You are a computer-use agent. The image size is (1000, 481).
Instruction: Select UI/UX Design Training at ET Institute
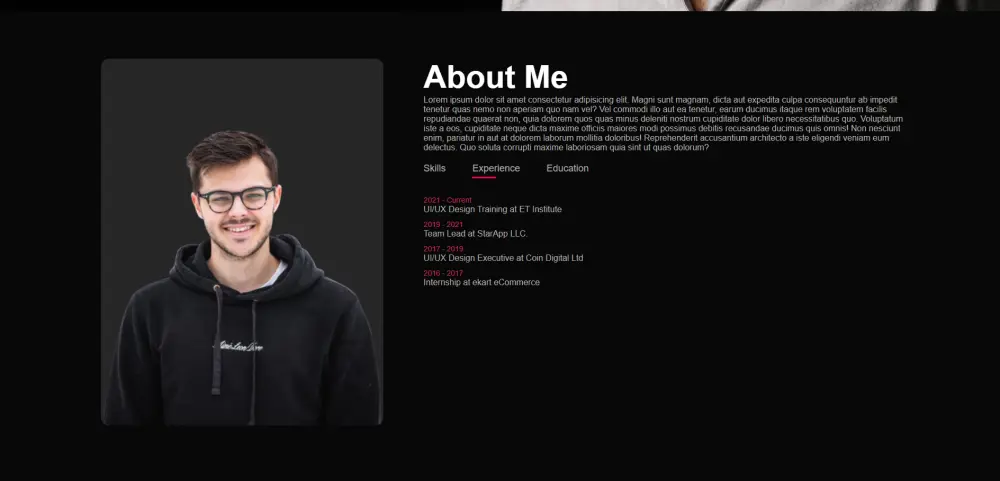(x=492, y=209)
